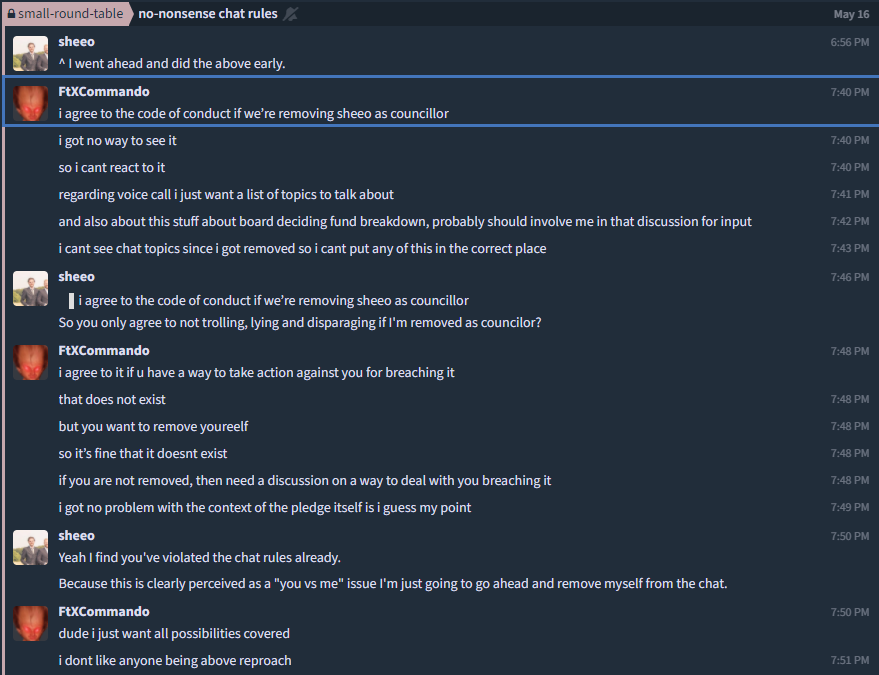Viewport: 879px width, 675px height.
Task: Open the no-nonsense chat rules topic
Action: pos(207,13)
